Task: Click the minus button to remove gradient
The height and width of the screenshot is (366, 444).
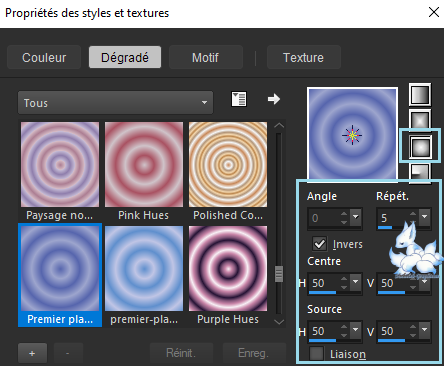Action: [x=68, y=353]
